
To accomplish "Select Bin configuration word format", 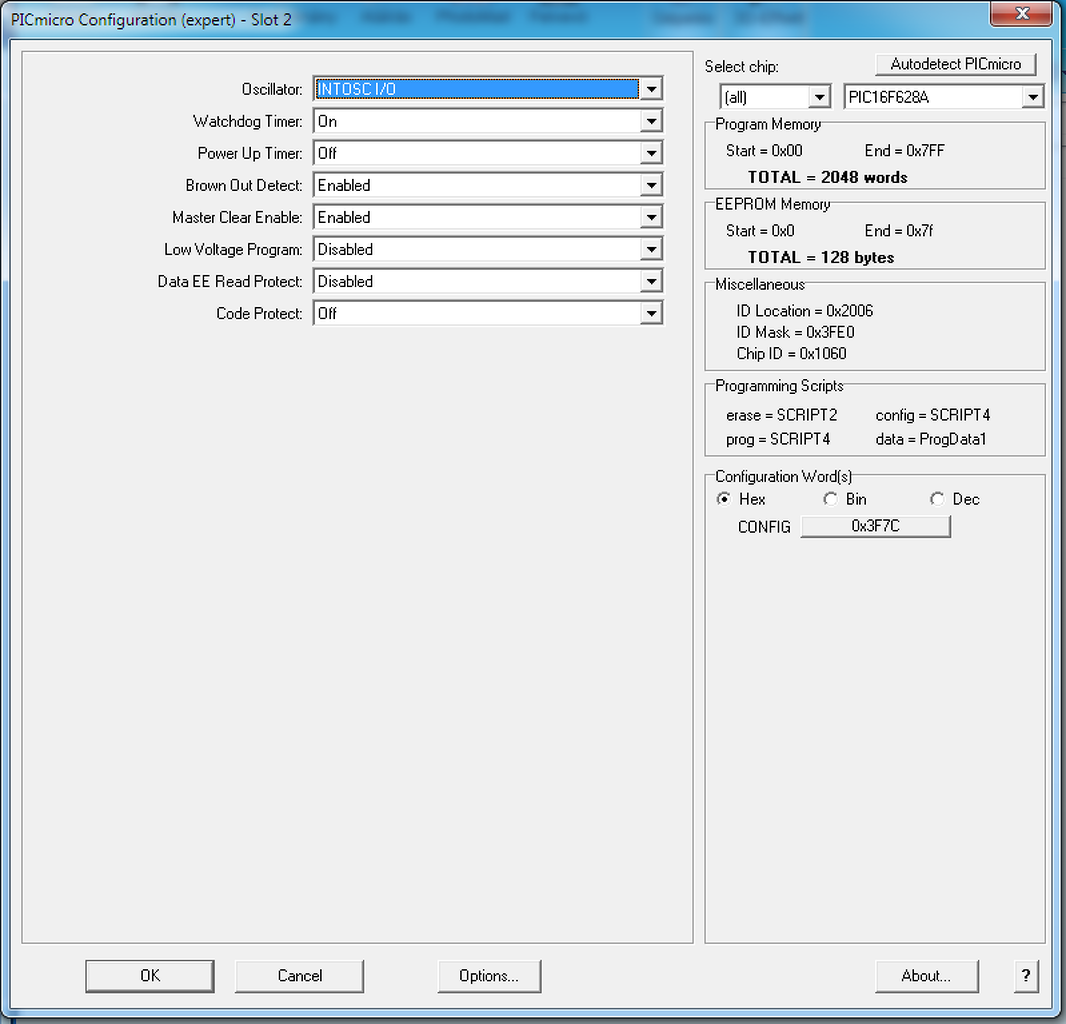I will click(x=845, y=499).
